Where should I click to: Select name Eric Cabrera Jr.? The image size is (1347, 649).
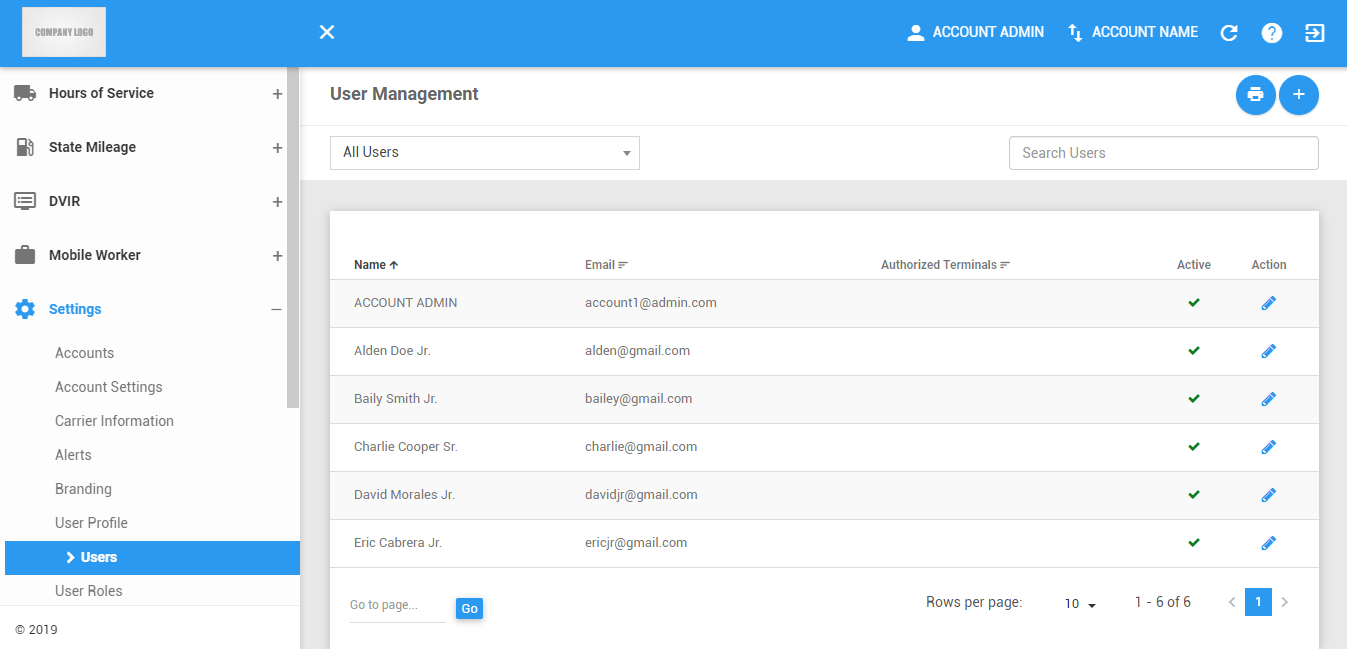[398, 543]
